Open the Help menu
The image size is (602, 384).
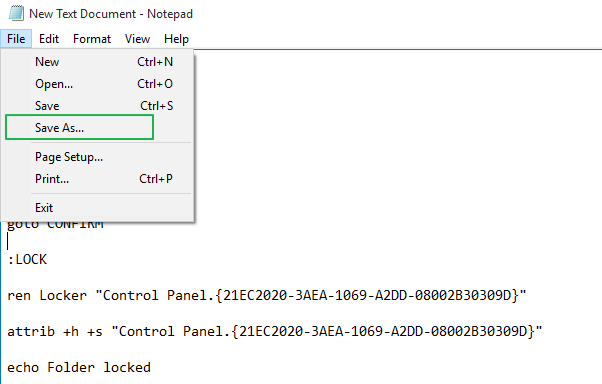pos(176,39)
